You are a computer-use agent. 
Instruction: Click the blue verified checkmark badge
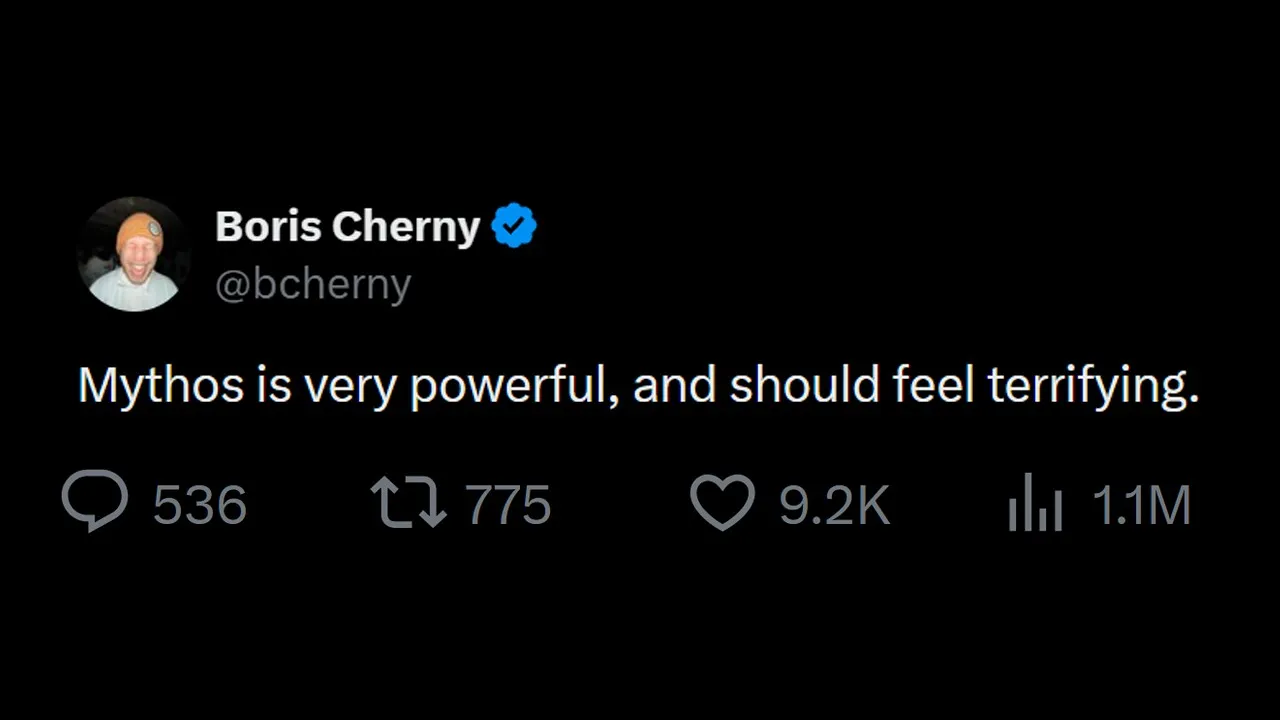click(x=514, y=226)
